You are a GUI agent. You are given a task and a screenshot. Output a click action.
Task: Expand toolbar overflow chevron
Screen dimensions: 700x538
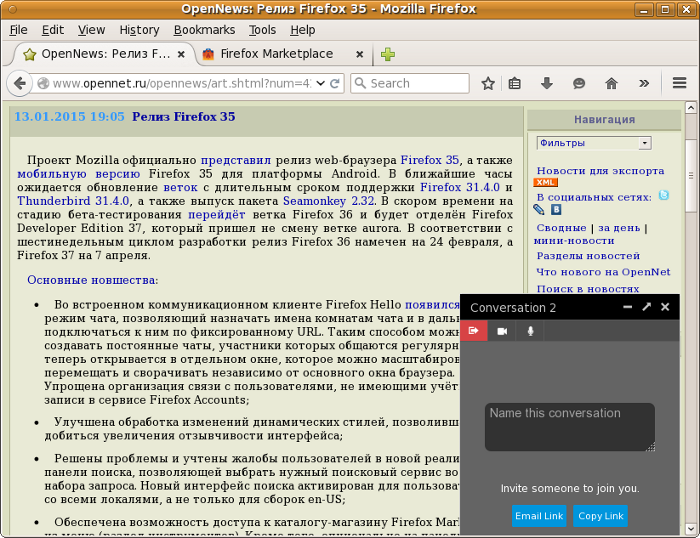pos(644,83)
